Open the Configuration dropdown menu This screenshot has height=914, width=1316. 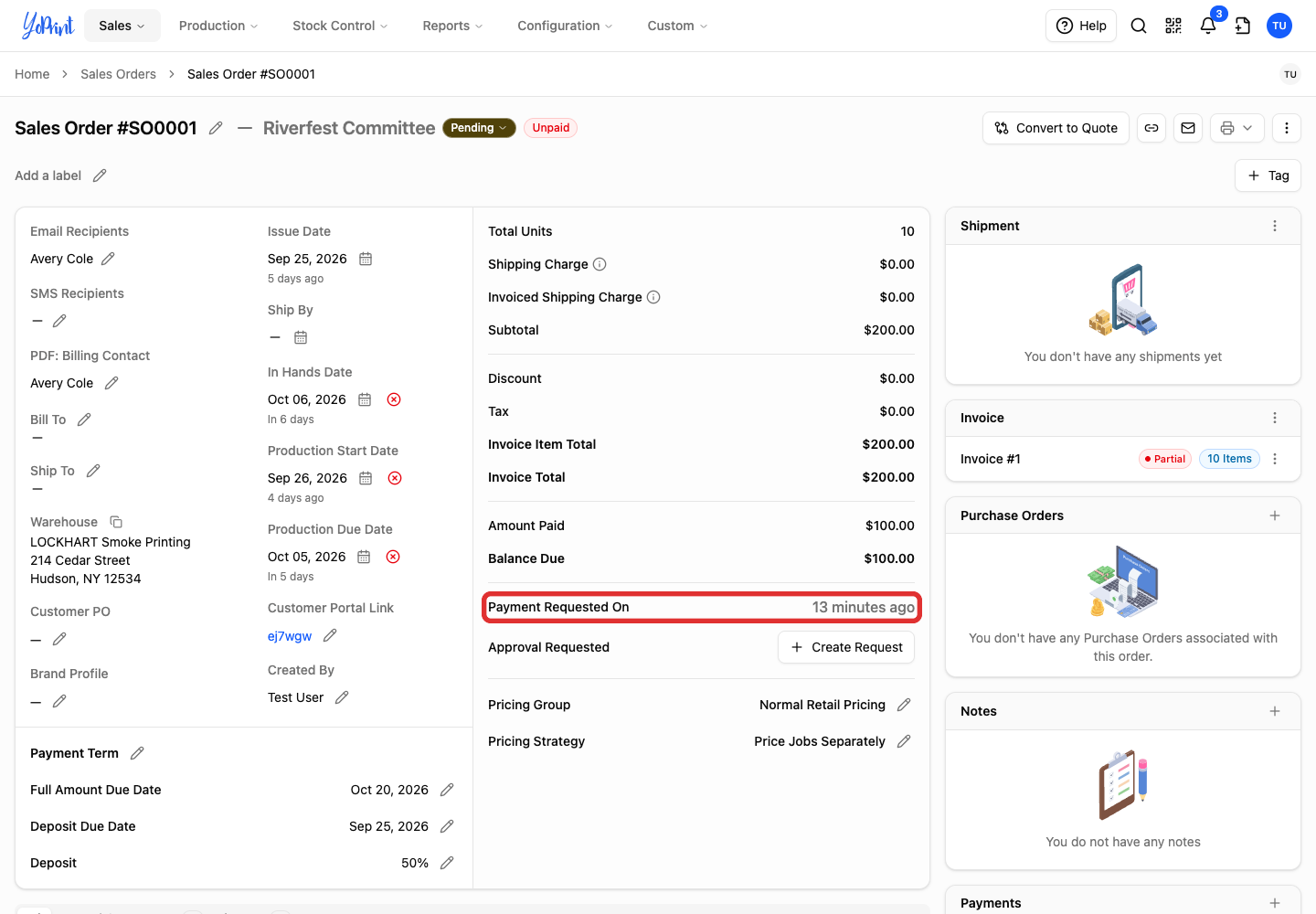tap(565, 26)
